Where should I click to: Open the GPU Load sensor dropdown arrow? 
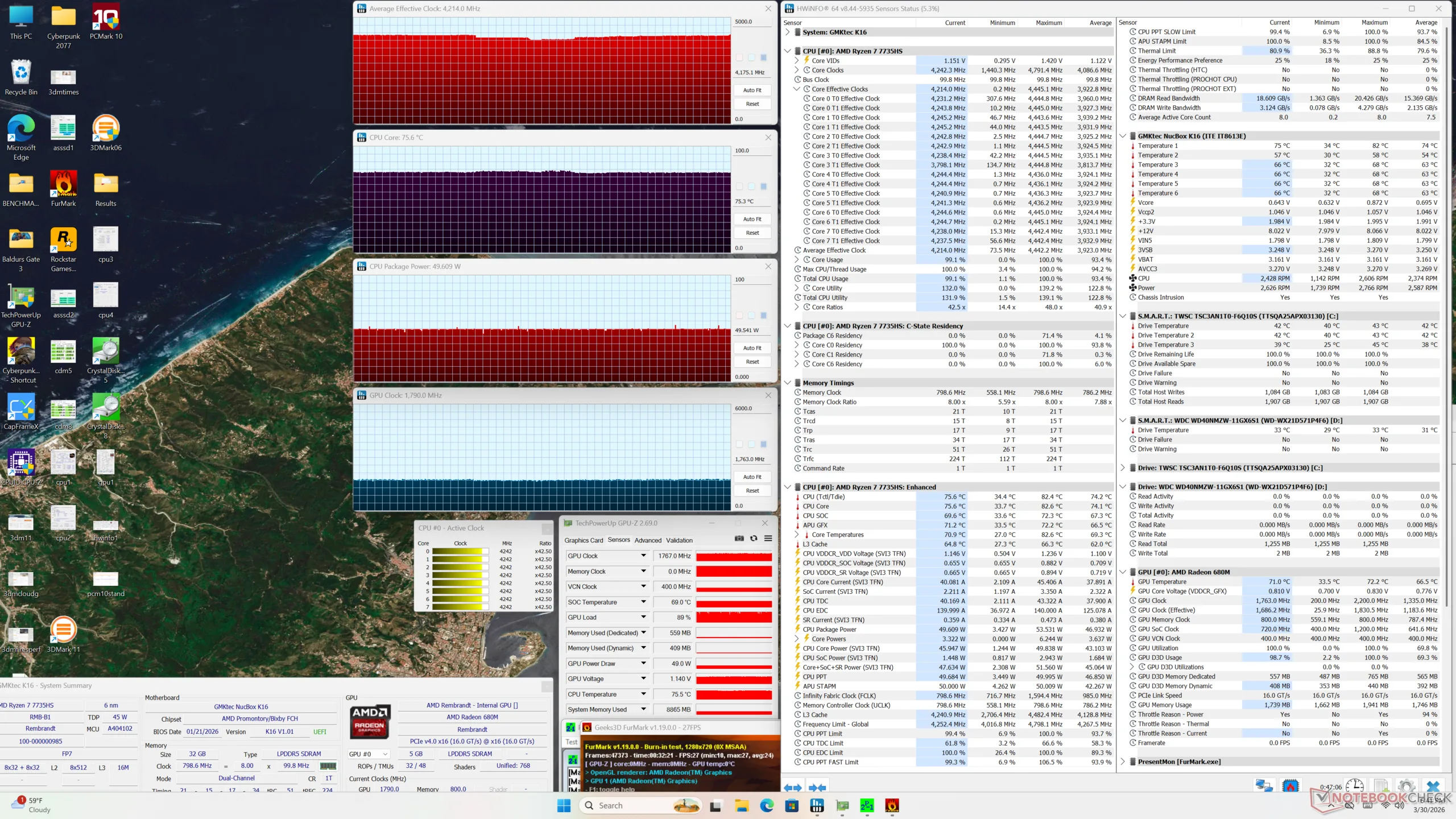[643, 617]
